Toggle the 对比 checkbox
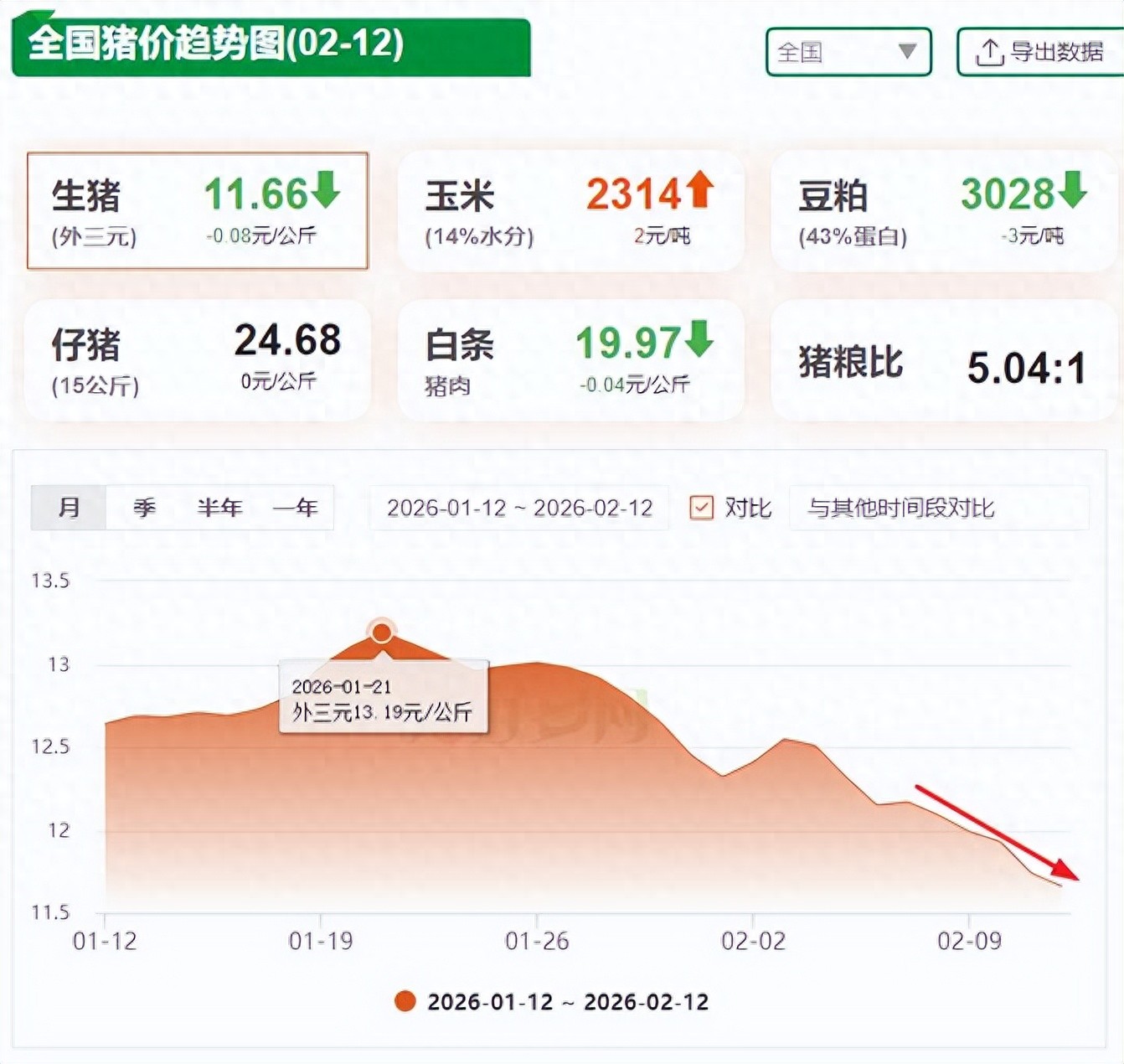1124x1064 pixels. coord(701,508)
